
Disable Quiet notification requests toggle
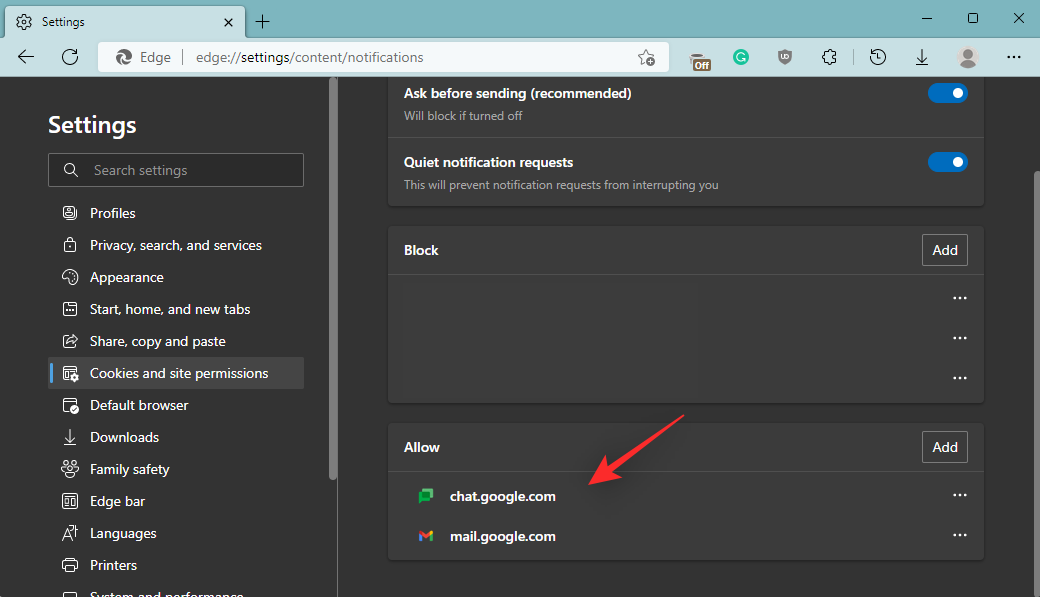947,162
